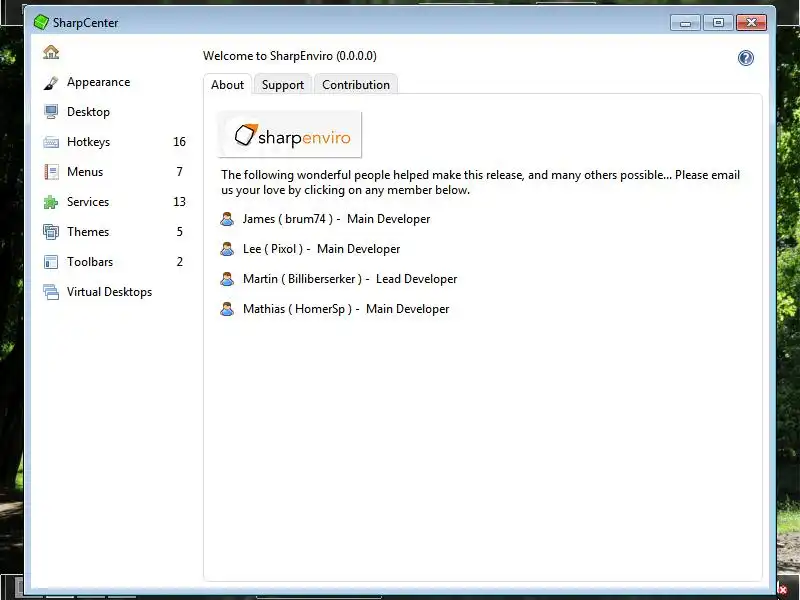Close the SharpCenter window

(751, 23)
